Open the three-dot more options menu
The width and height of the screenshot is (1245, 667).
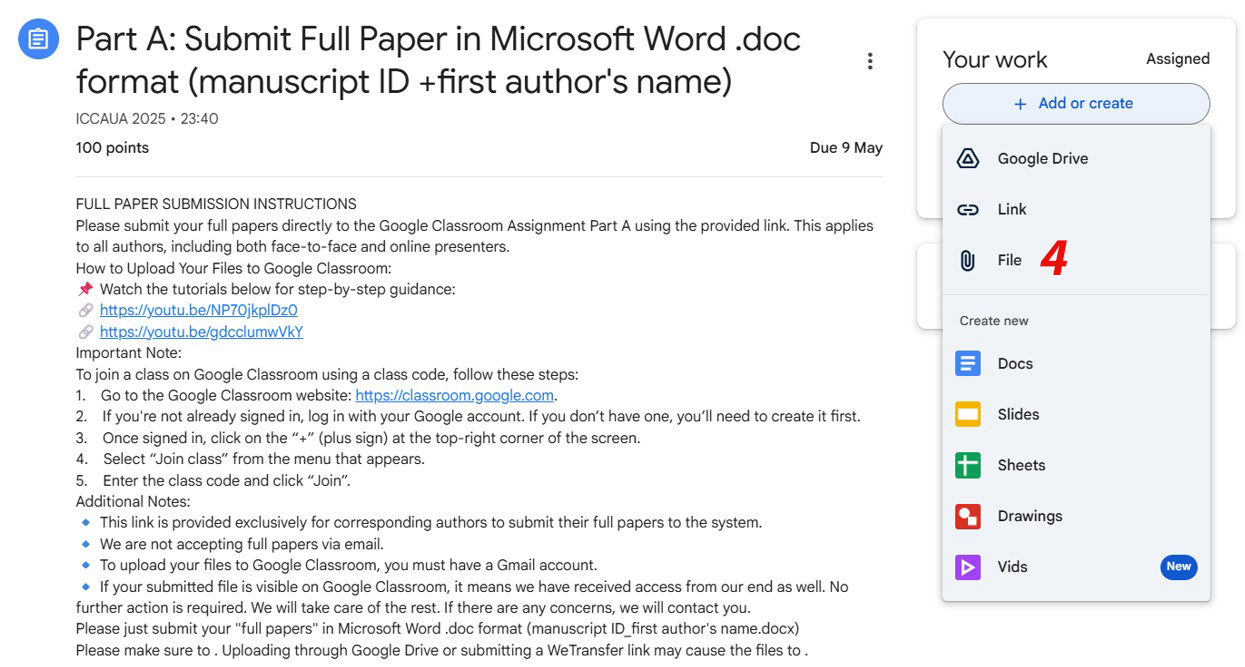point(870,61)
